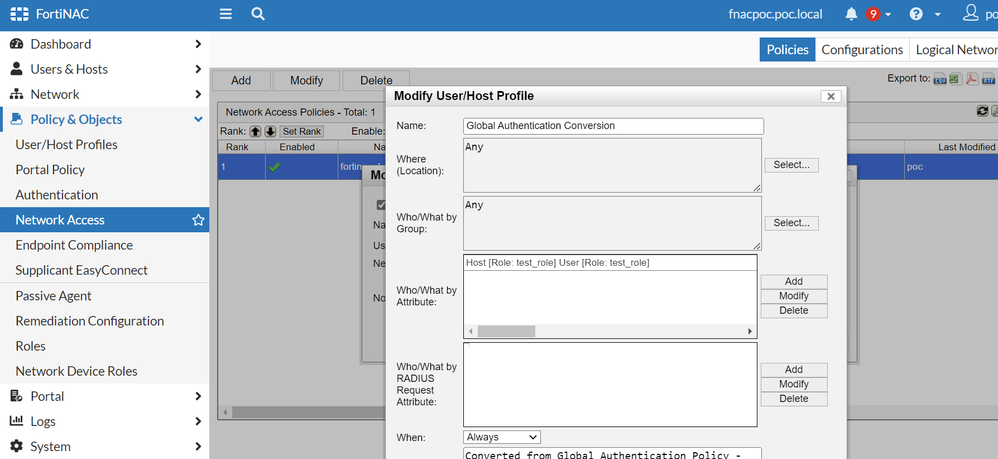Expand the System menu chevron
Image resolution: width=998 pixels, height=459 pixels.
click(x=198, y=446)
